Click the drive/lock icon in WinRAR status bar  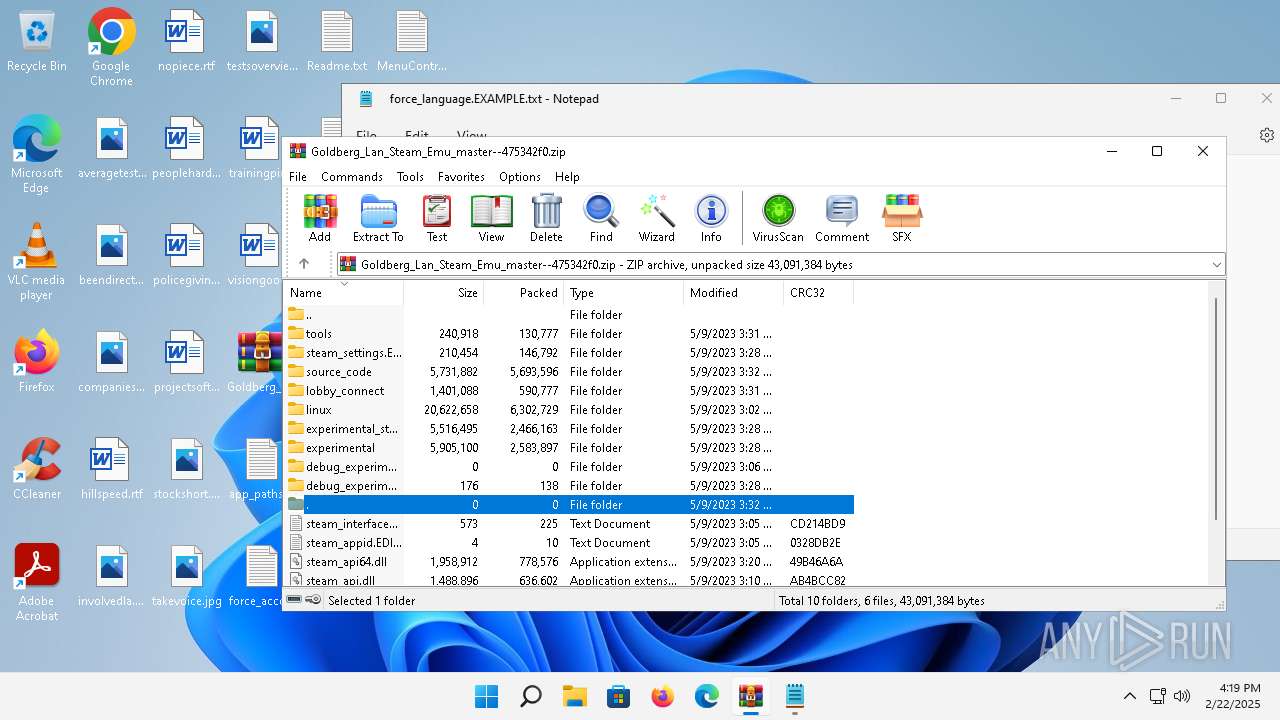click(304, 600)
